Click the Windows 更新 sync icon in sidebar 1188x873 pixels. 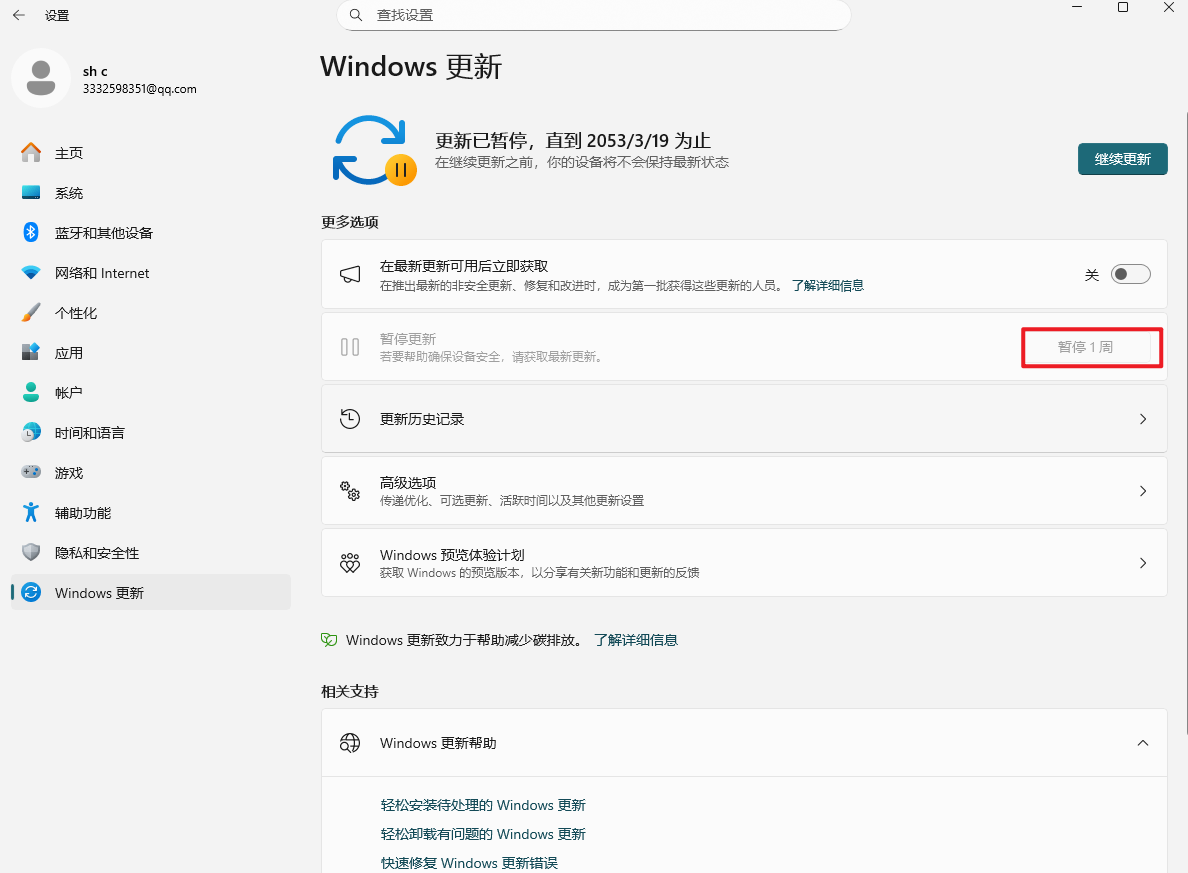tap(31, 593)
